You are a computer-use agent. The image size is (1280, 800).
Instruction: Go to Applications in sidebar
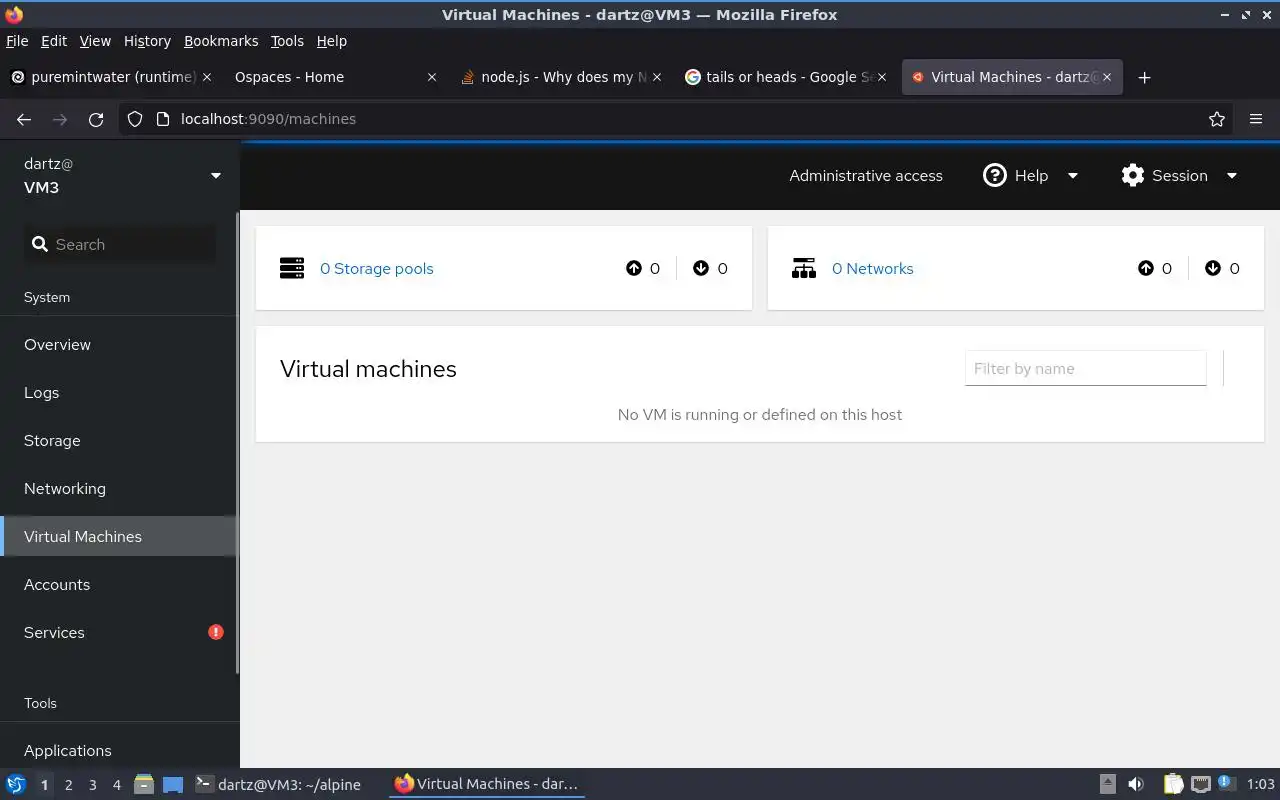118,750
